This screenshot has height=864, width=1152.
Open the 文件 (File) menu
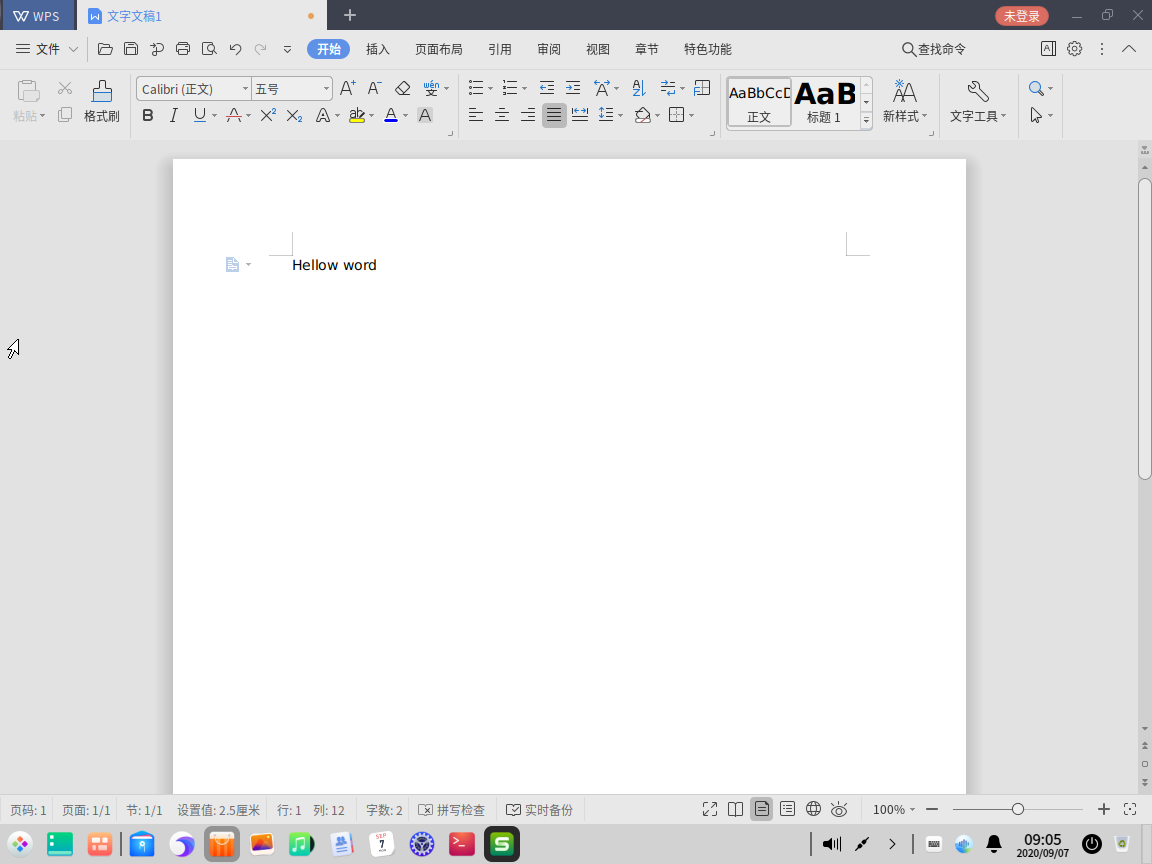coord(47,49)
